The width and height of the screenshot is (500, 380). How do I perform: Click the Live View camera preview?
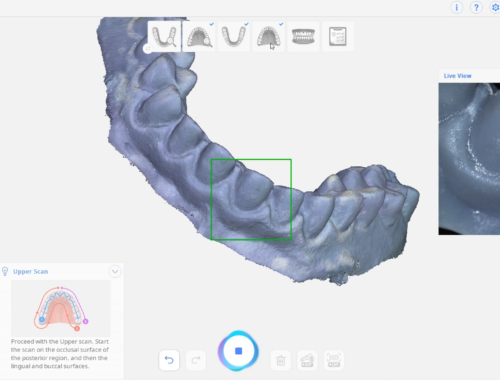(x=469, y=159)
